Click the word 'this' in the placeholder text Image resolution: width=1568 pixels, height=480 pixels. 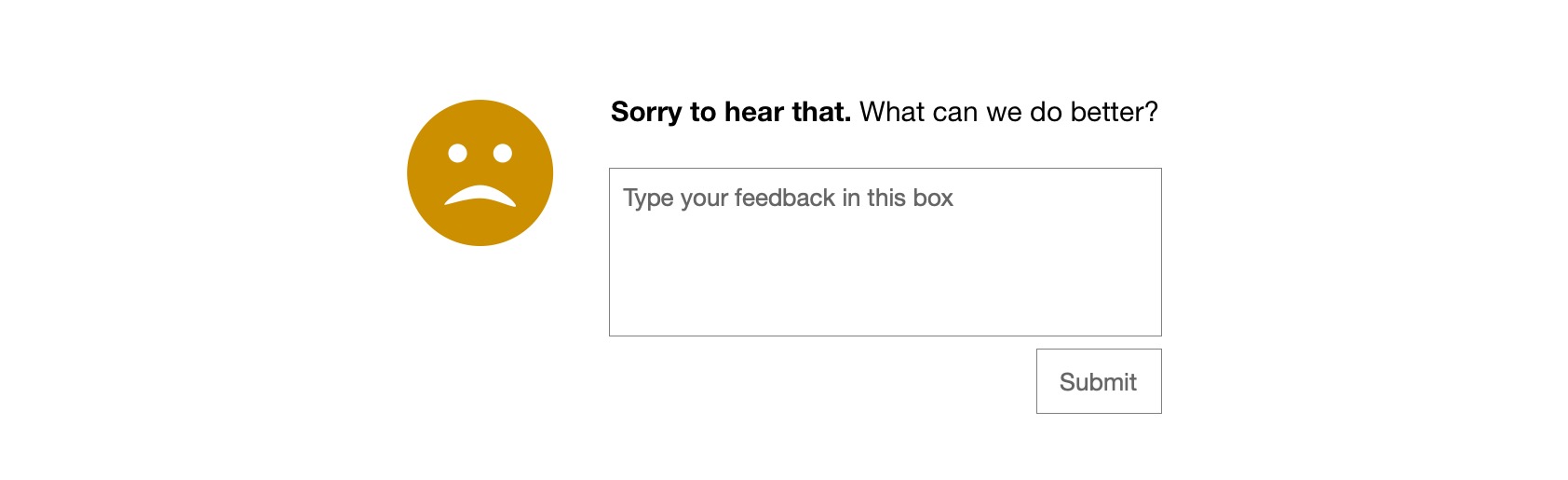tap(886, 198)
